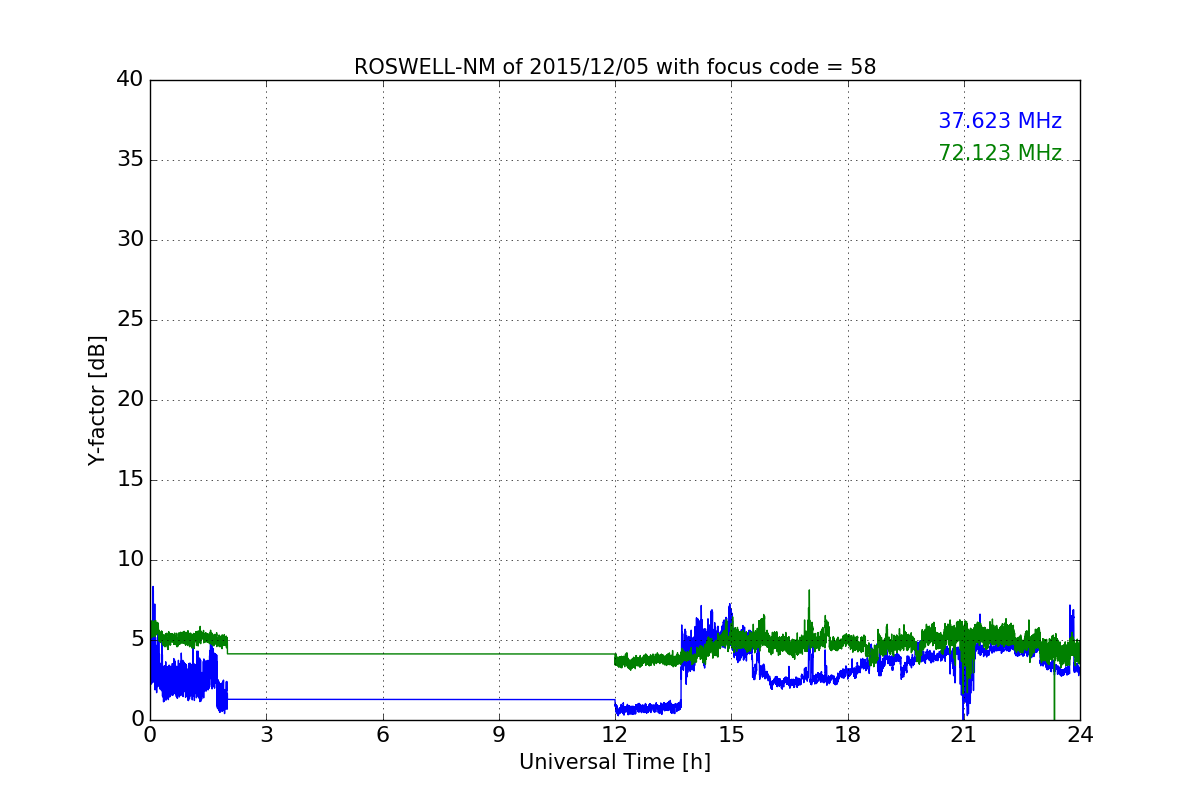The height and width of the screenshot is (800, 1200).
Task: Click y-axis tick label '20'
Action: pos(131,400)
